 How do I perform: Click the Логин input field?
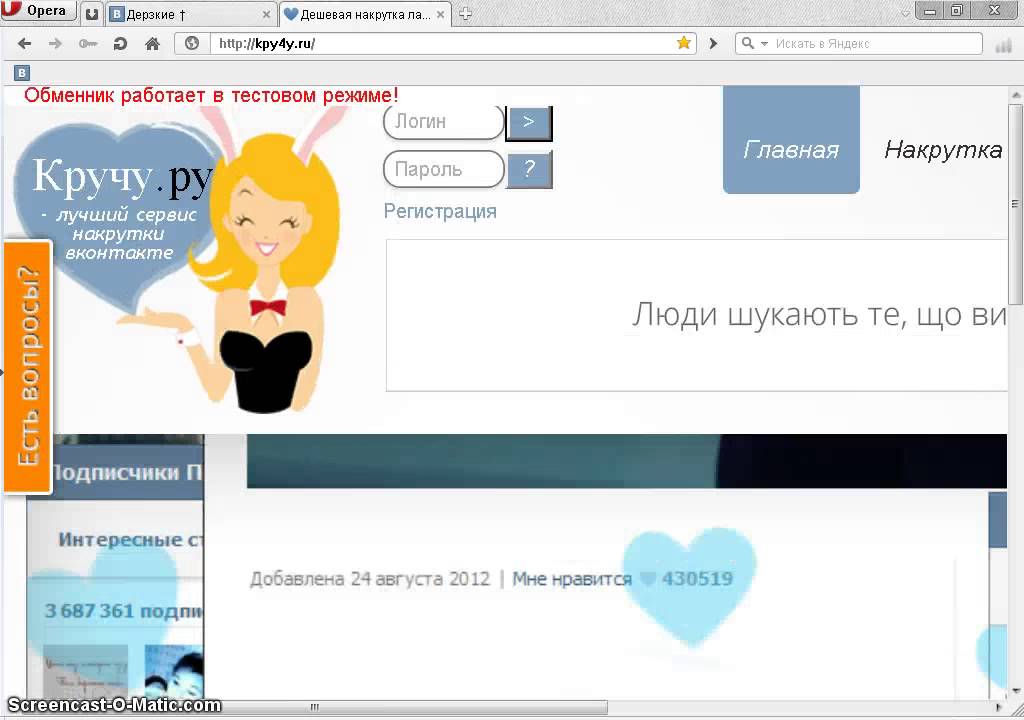[x=443, y=122]
